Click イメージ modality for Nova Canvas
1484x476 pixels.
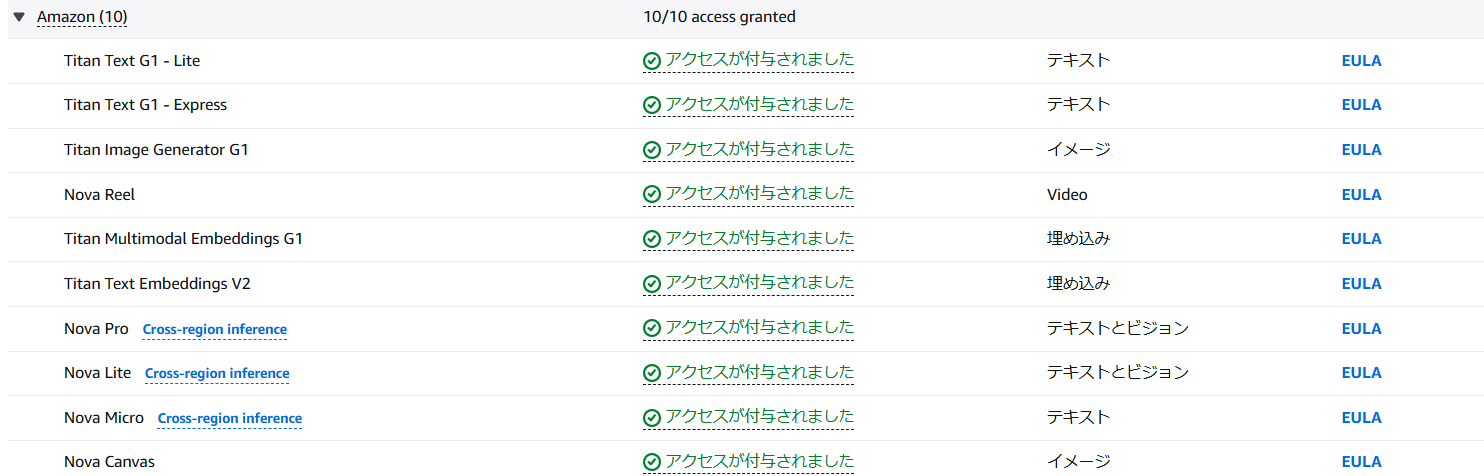coord(1079,461)
